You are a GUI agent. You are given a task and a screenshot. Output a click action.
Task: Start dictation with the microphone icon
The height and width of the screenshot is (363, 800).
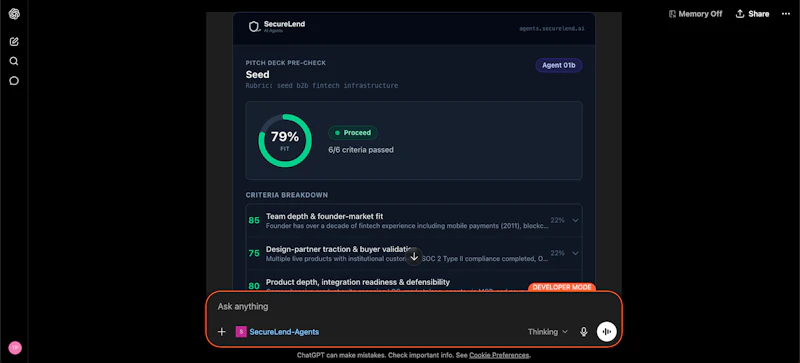pos(584,332)
